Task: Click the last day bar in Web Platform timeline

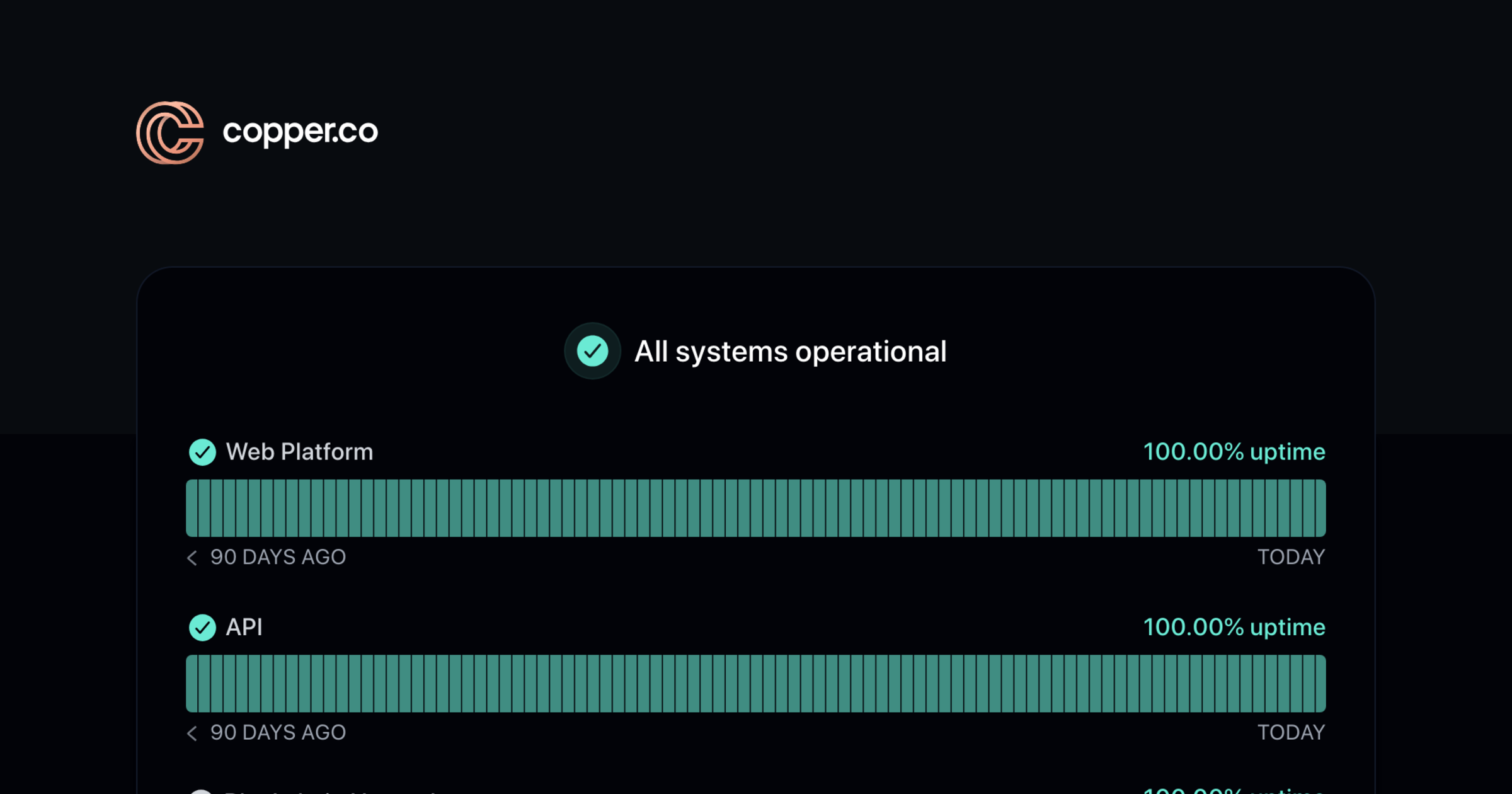Action: (1320, 508)
